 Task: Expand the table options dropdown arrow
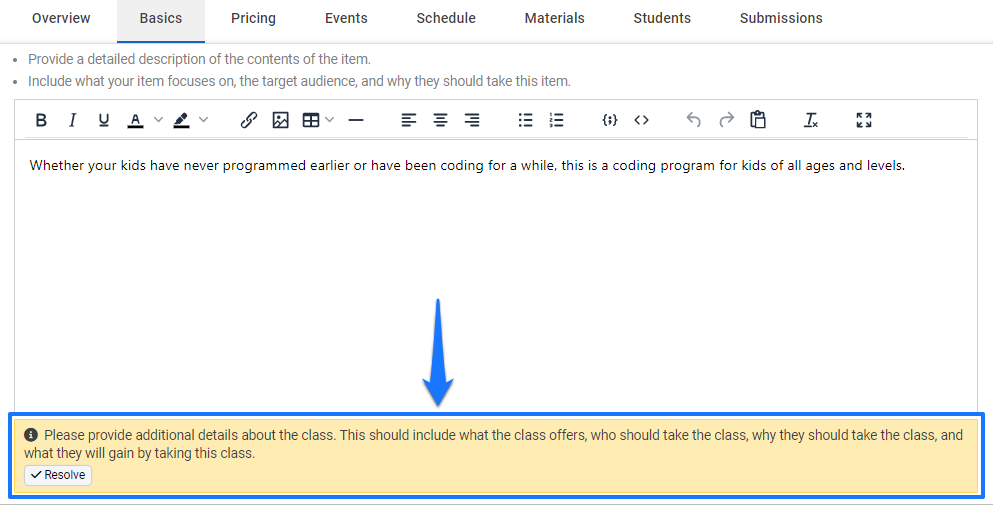329,120
